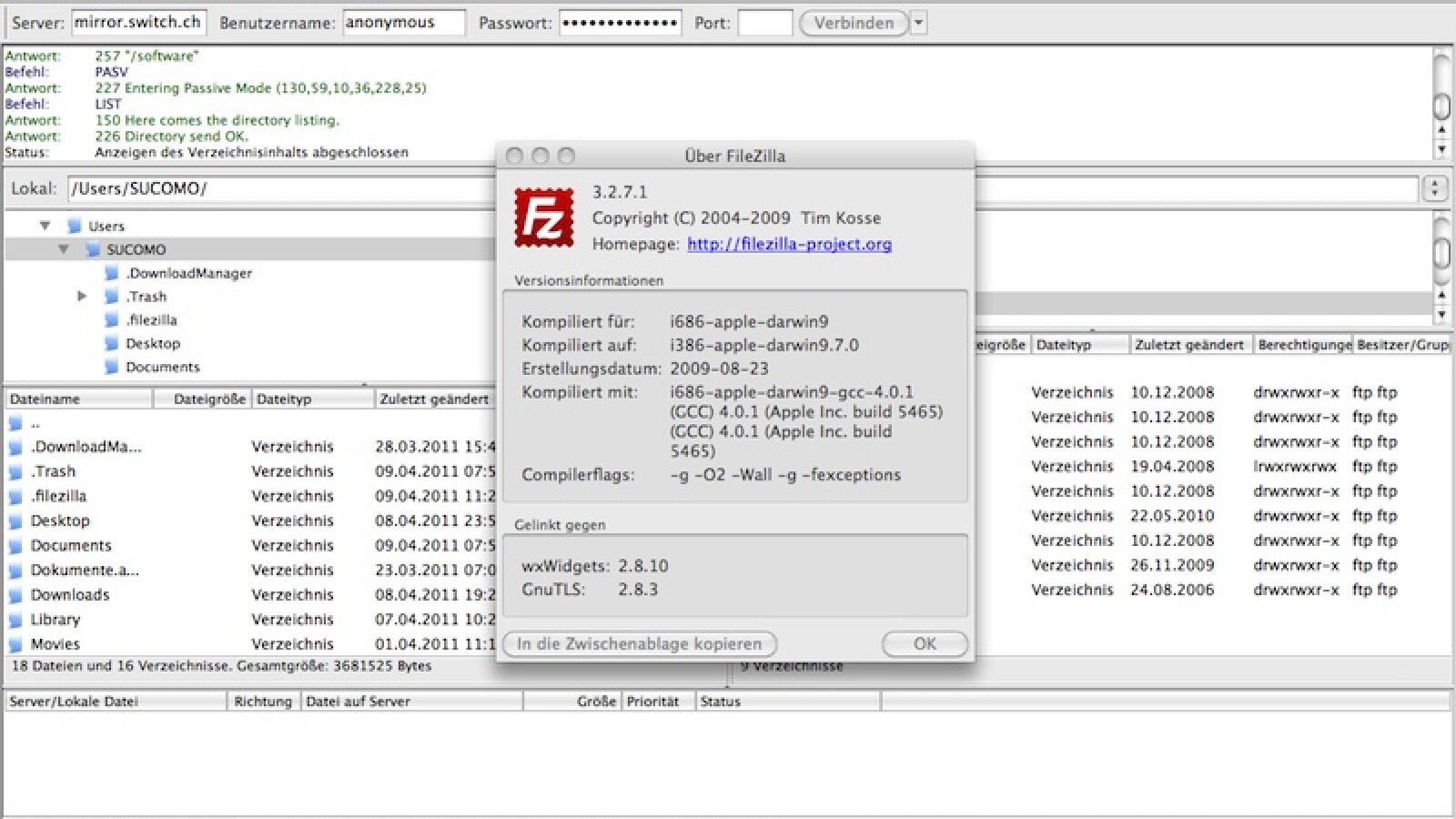Image resolution: width=1456 pixels, height=819 pixels.
Task: Click the message log scrollbar
Action: click(1441, 106)
